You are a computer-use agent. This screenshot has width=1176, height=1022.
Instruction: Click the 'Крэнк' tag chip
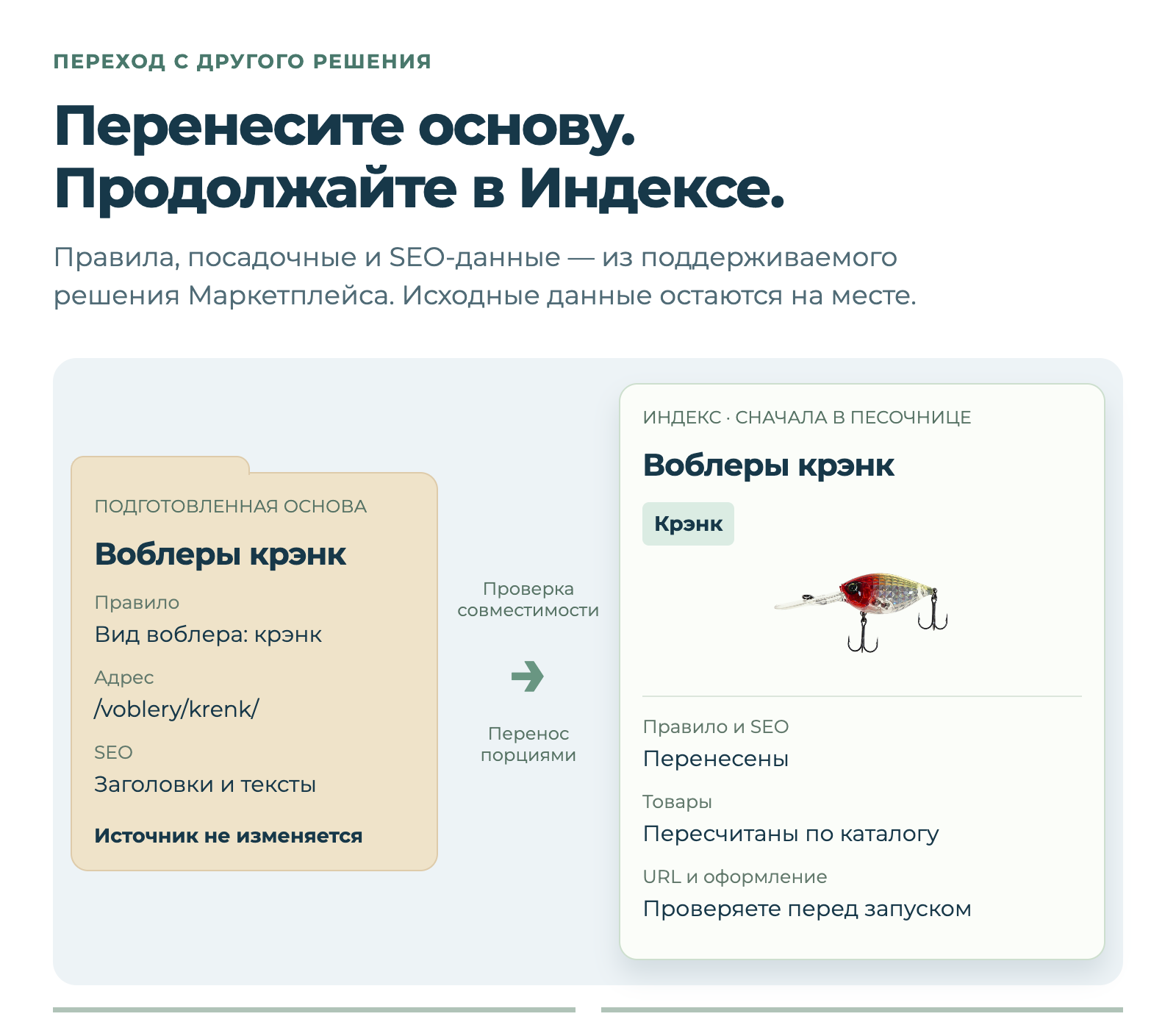coord(688,523)
